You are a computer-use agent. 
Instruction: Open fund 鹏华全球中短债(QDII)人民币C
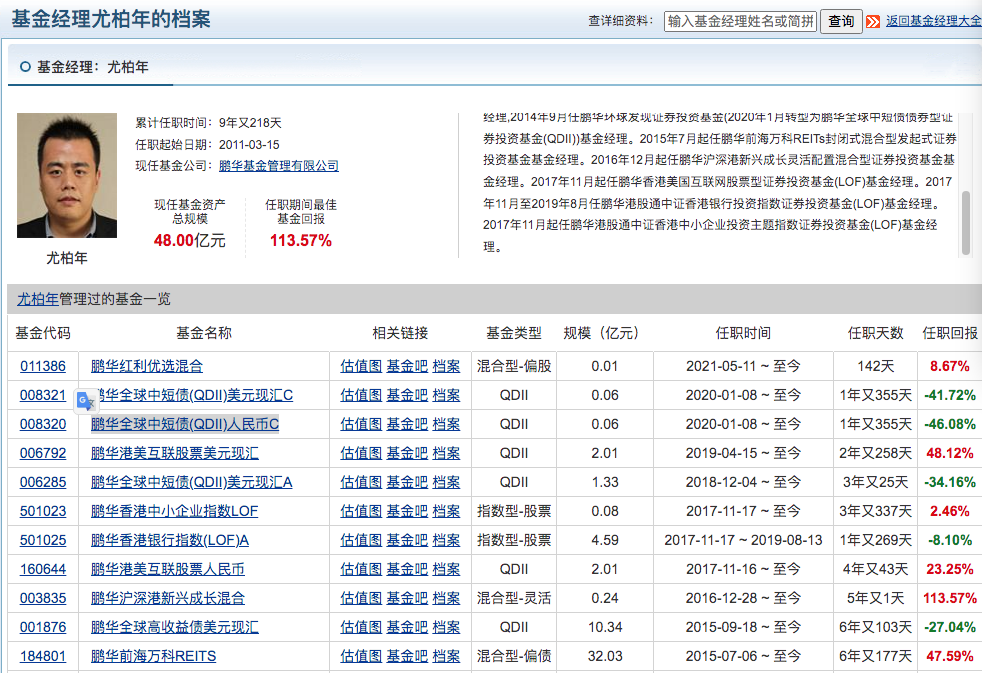tap(185, 424)
